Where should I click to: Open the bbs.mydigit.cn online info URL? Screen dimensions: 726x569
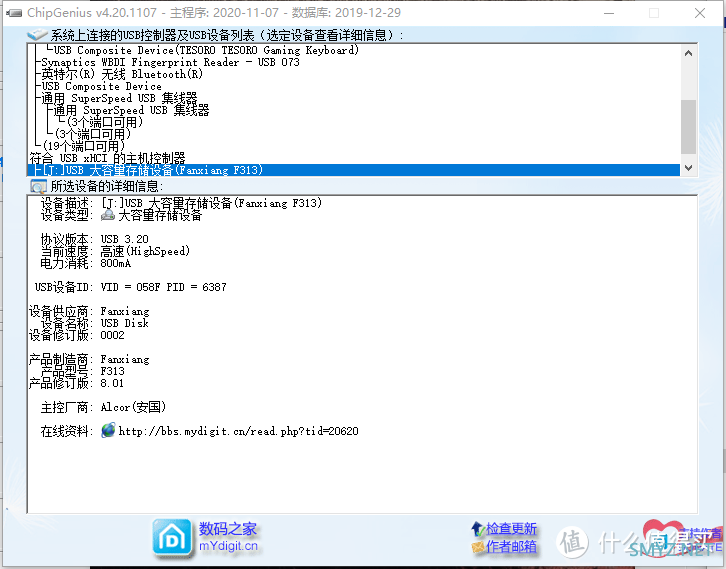click(x=238, y=431)
